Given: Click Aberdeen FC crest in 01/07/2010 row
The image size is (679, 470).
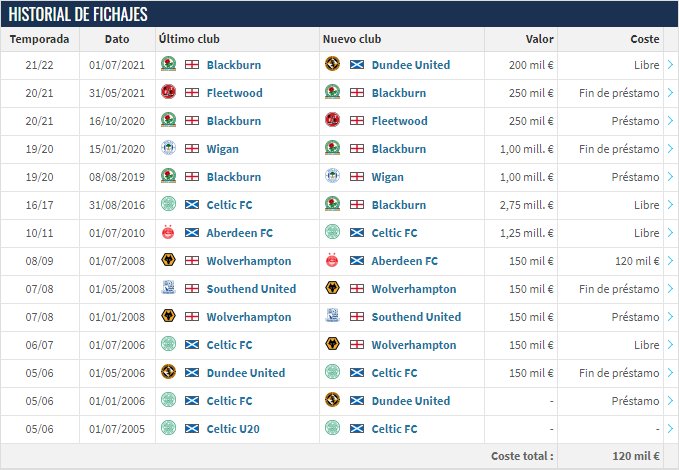Looking at the screenshot, I should tap(168, 233).
